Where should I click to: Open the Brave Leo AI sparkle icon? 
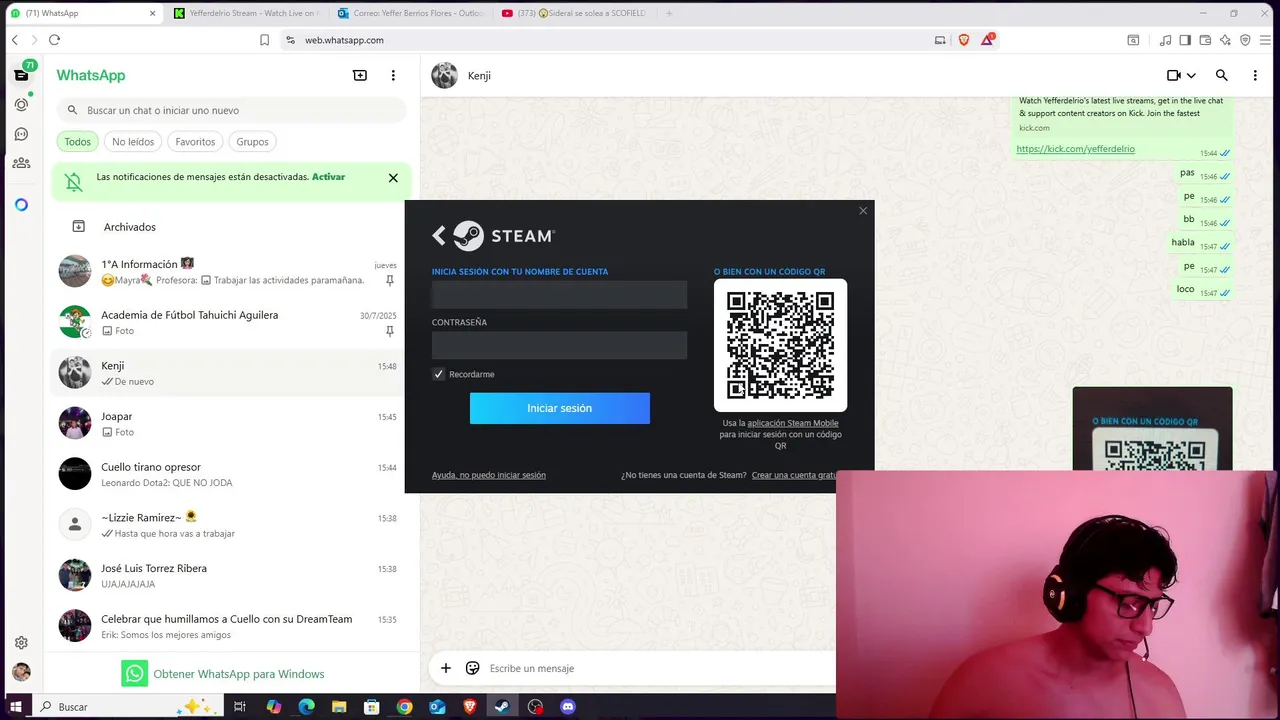(x=1225, y=40)
